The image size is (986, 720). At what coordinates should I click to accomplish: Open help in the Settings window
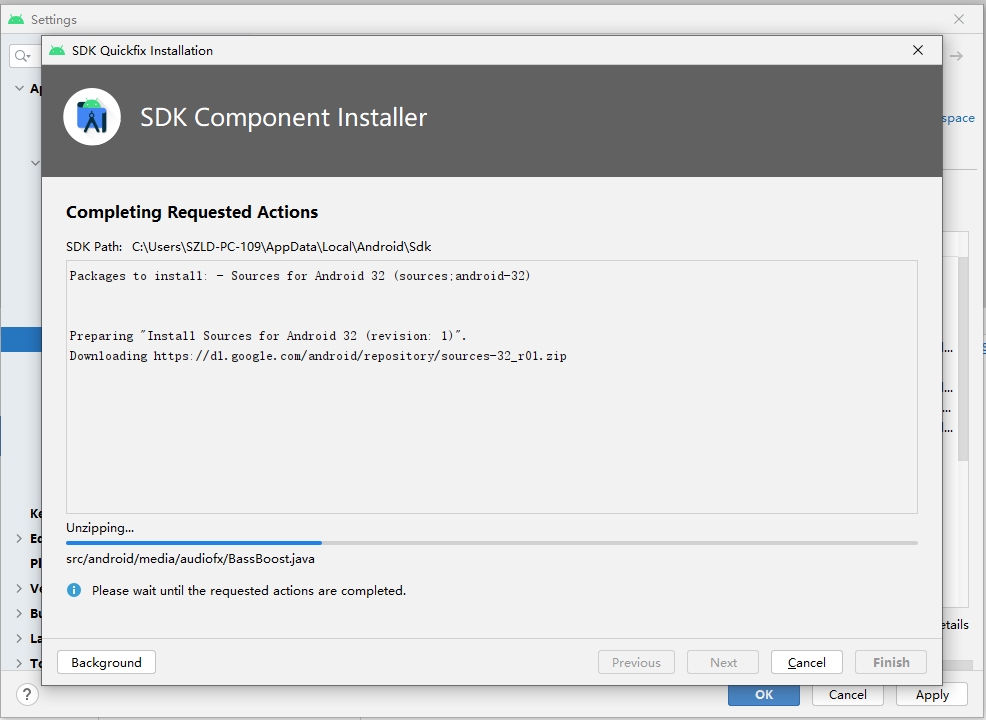point(26,695)
